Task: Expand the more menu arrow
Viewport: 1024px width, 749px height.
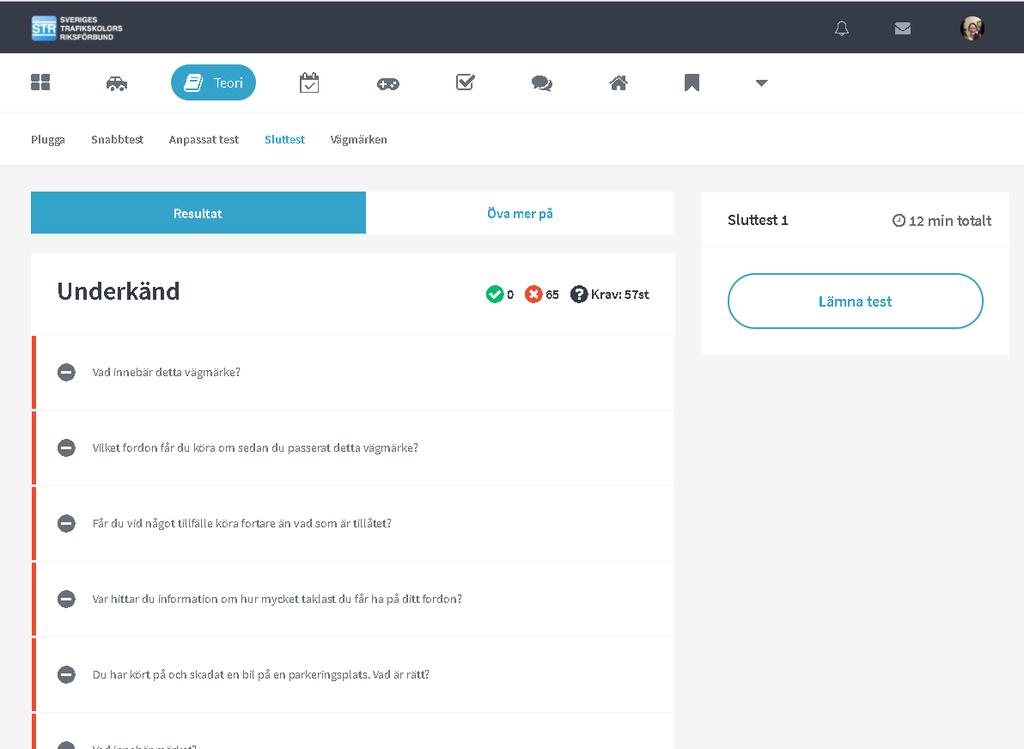Action: click(x=761, y=83)
